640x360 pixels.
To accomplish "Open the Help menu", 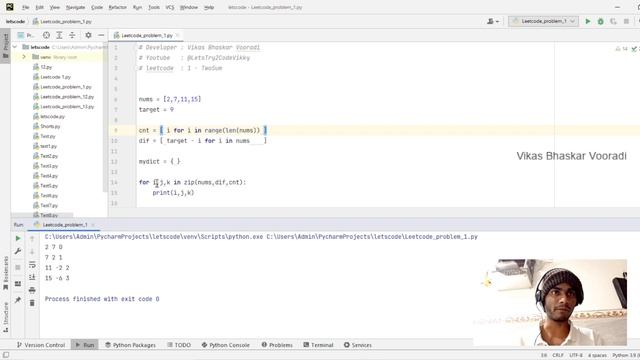I will 209,7.
